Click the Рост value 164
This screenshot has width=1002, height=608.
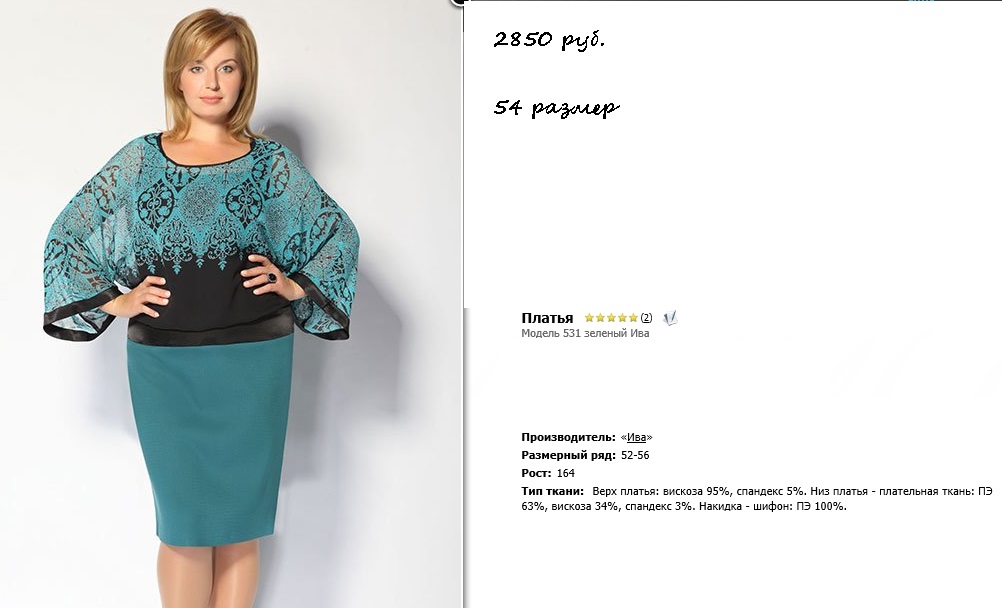566,473
